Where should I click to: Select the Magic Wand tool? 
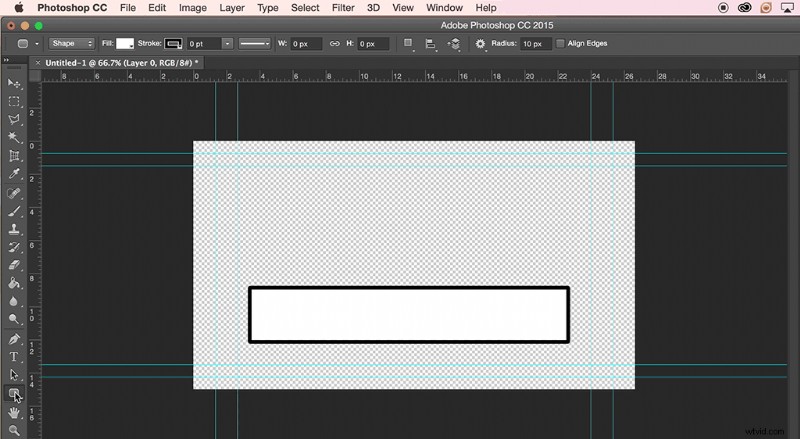tap(14, 137)
